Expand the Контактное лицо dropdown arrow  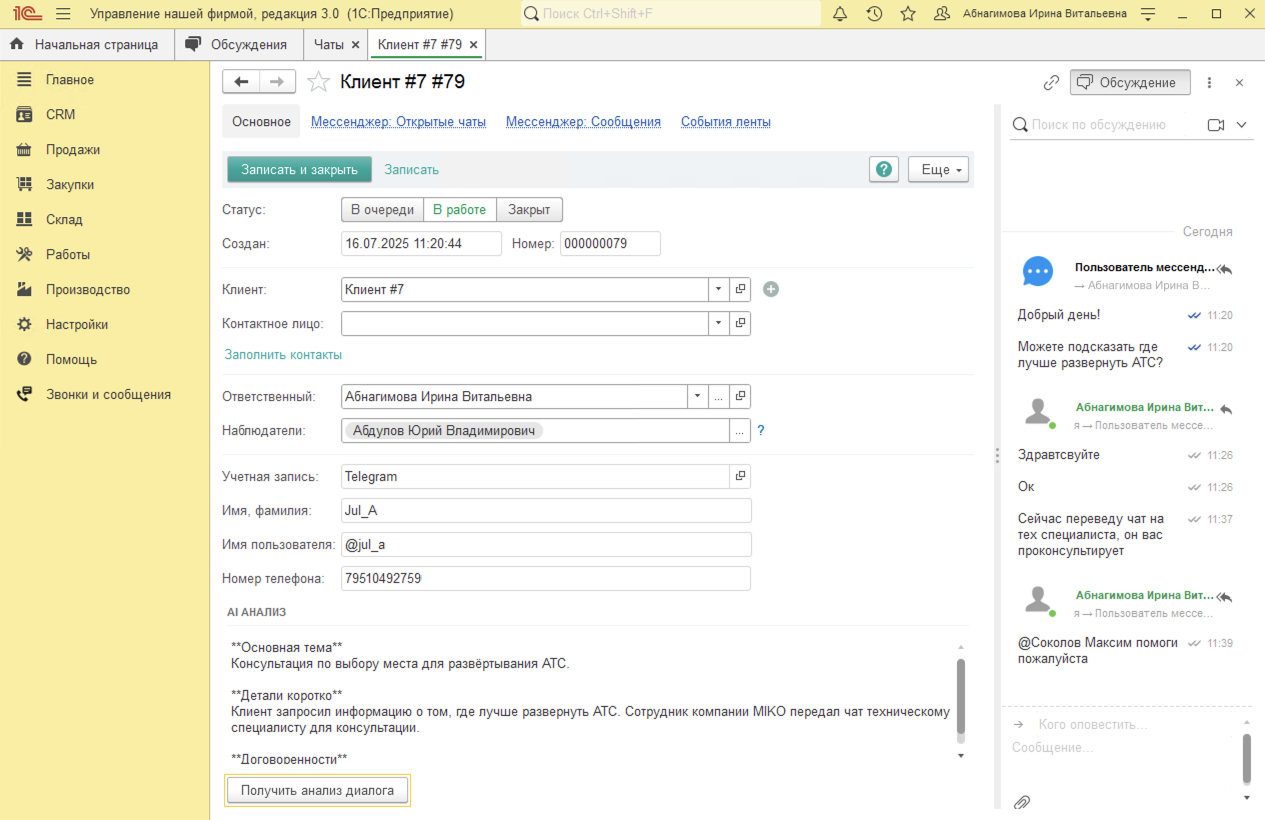tap(719, 323)
